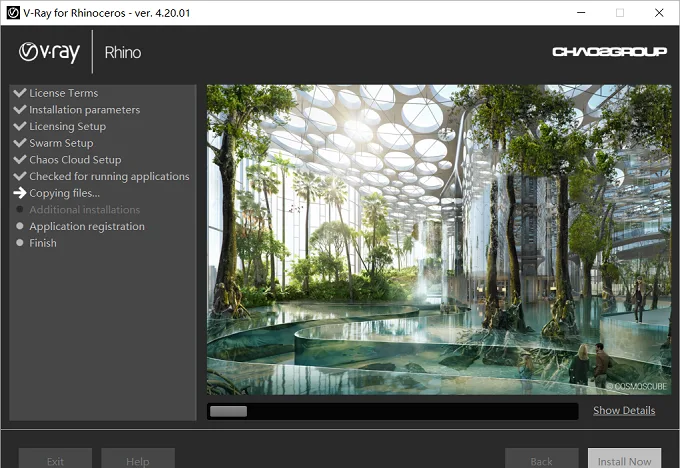Click the Install Now button
The height and width of the screenshot is (468, 680).
click(x=624, y=458)
